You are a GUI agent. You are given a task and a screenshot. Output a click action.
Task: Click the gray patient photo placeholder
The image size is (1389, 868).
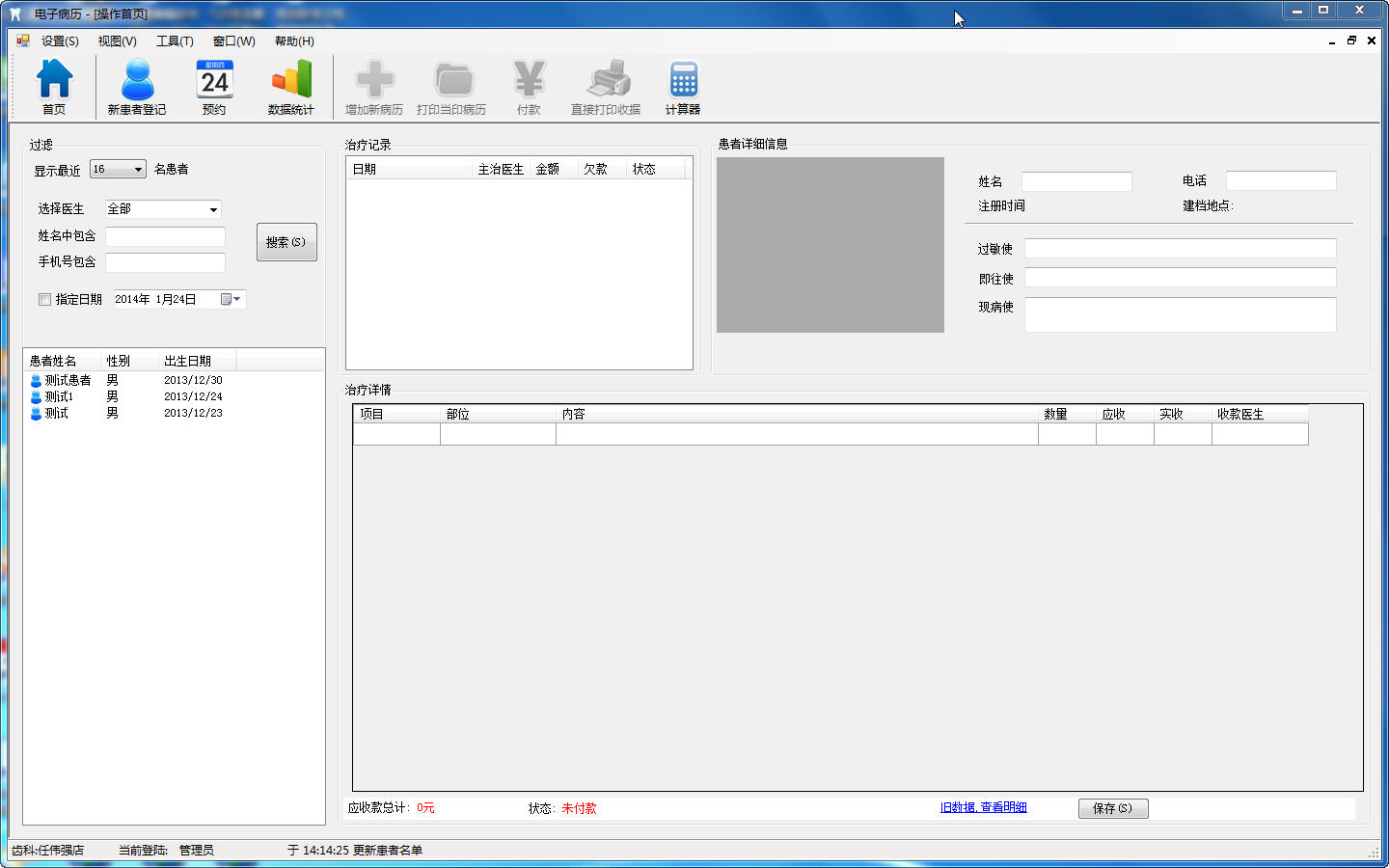[831, 245]
